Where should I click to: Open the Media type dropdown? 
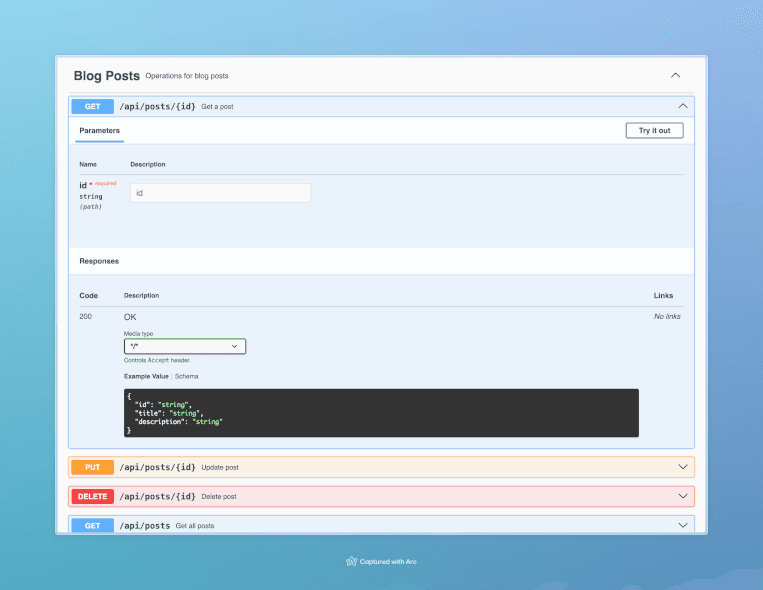click(x=185, y=346)
